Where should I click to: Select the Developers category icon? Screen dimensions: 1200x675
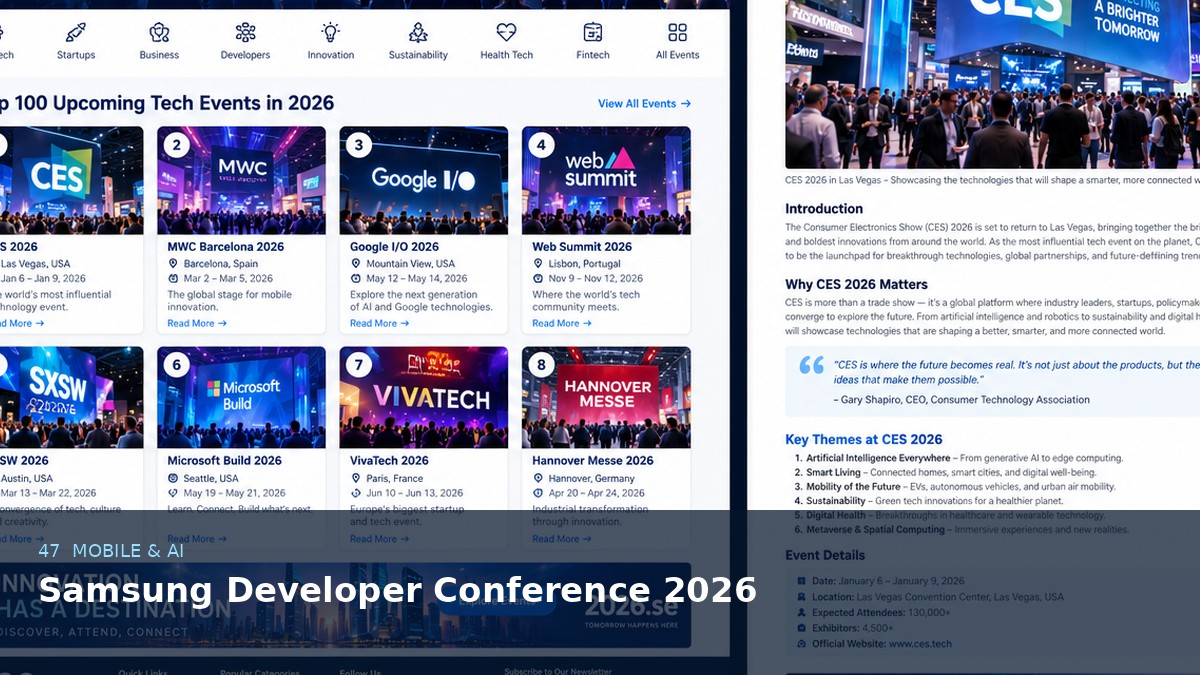245,33
